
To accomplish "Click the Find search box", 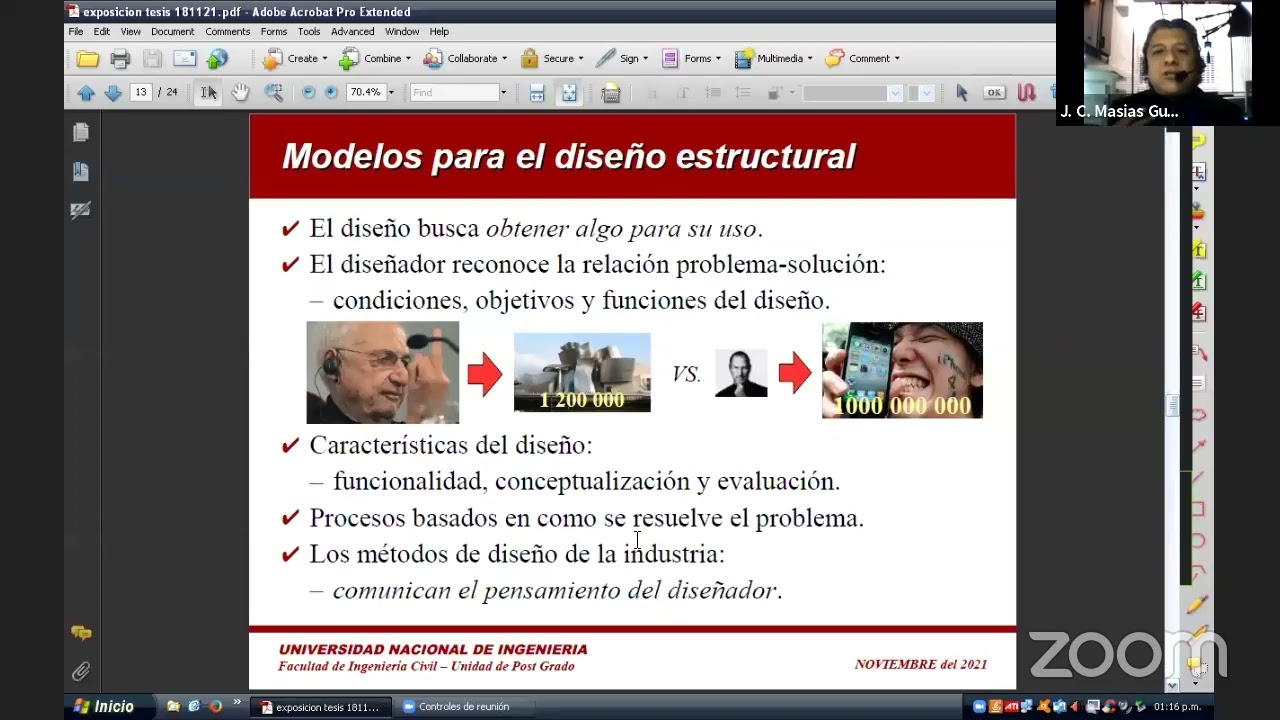I will pyautogui.click(x=454, y=93).
